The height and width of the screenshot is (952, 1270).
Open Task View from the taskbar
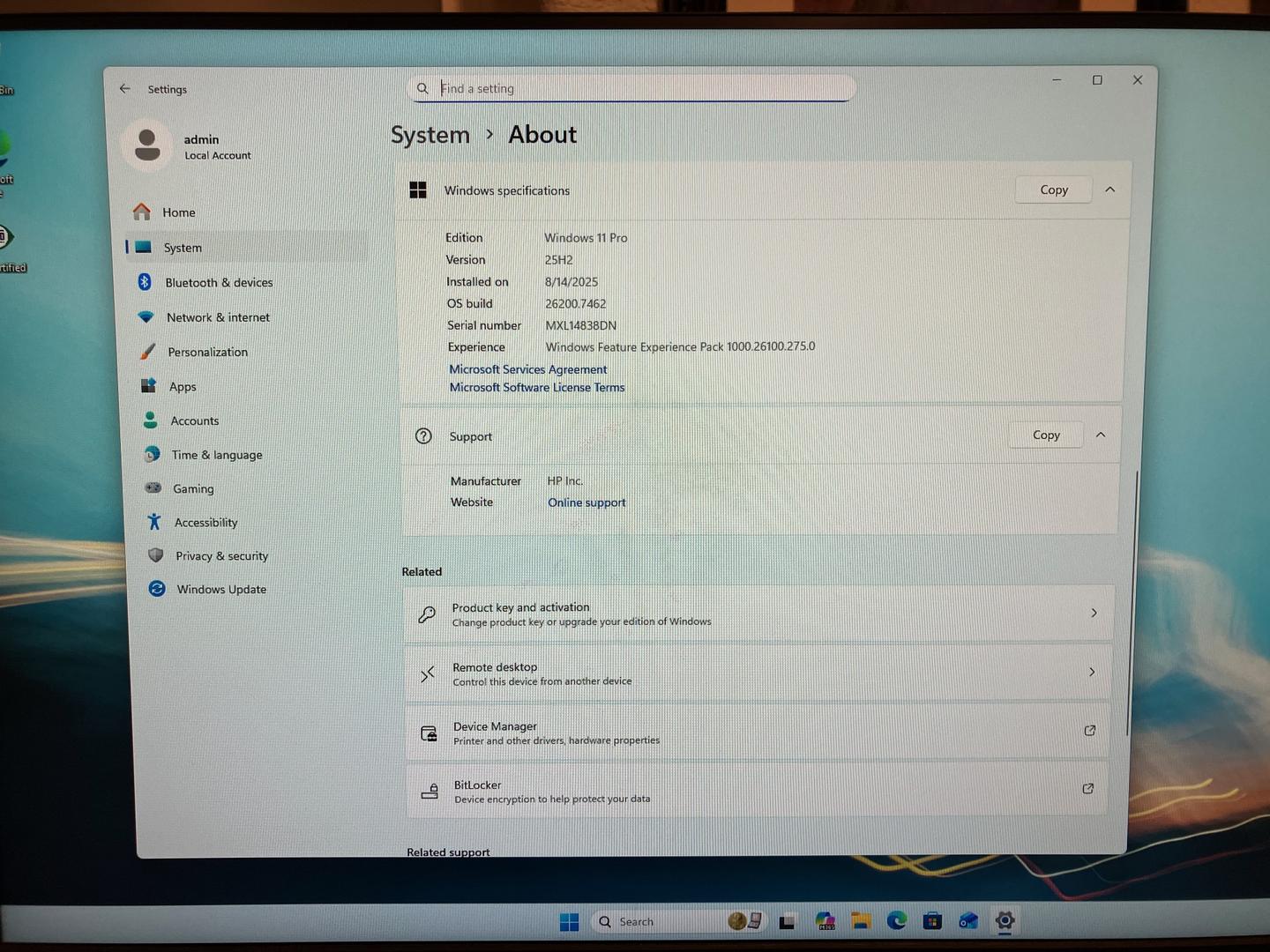point(787,921)
